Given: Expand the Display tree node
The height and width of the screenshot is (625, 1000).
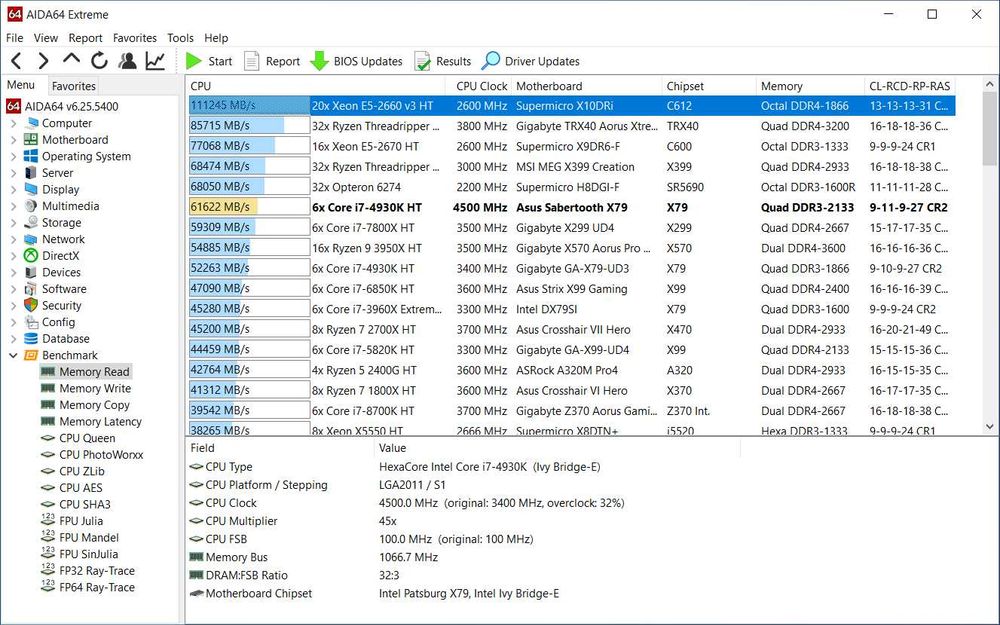Looking at the screenshot, I should 13,189.
